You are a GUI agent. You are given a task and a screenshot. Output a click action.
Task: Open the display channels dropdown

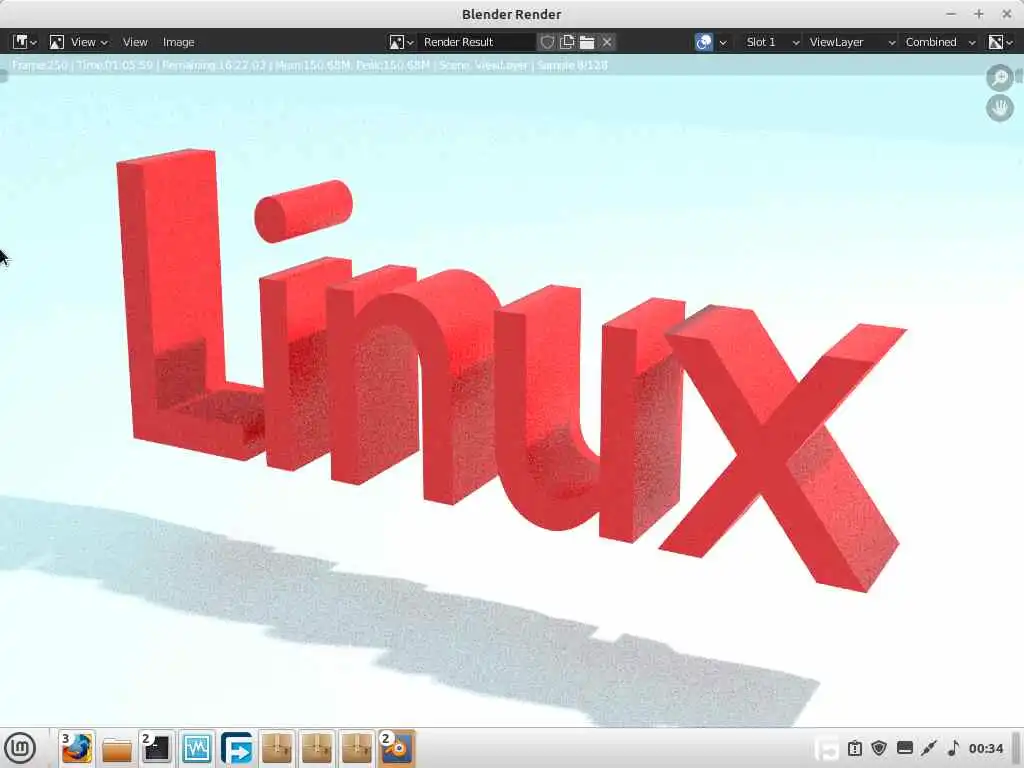pos(1000,42)
